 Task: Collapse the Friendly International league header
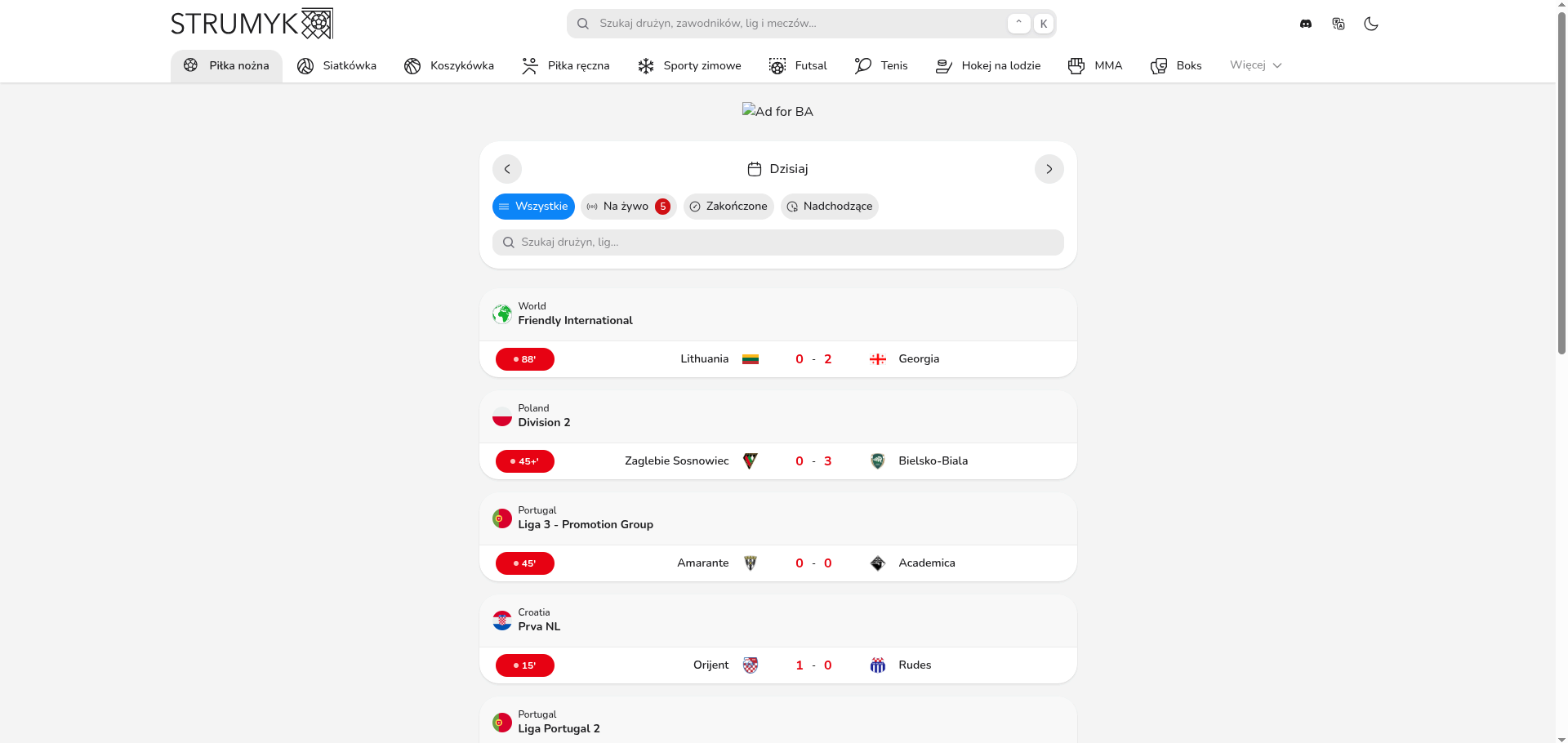(777, 314)
